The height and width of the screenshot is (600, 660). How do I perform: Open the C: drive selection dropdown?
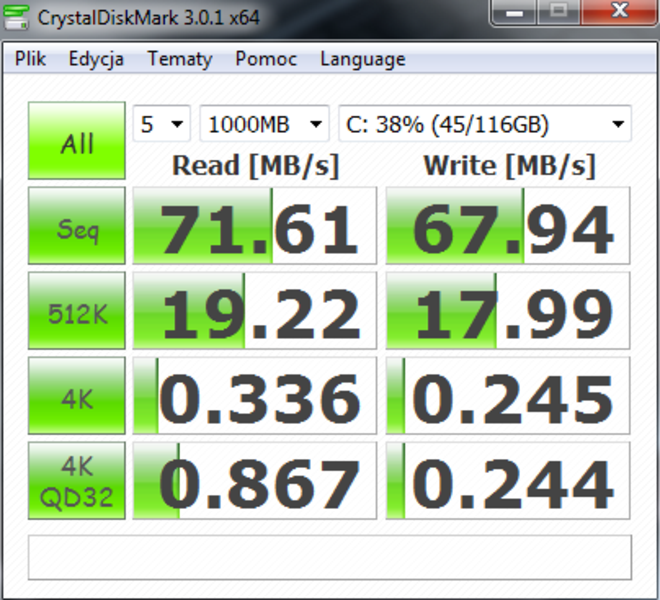tap(485, 124)
